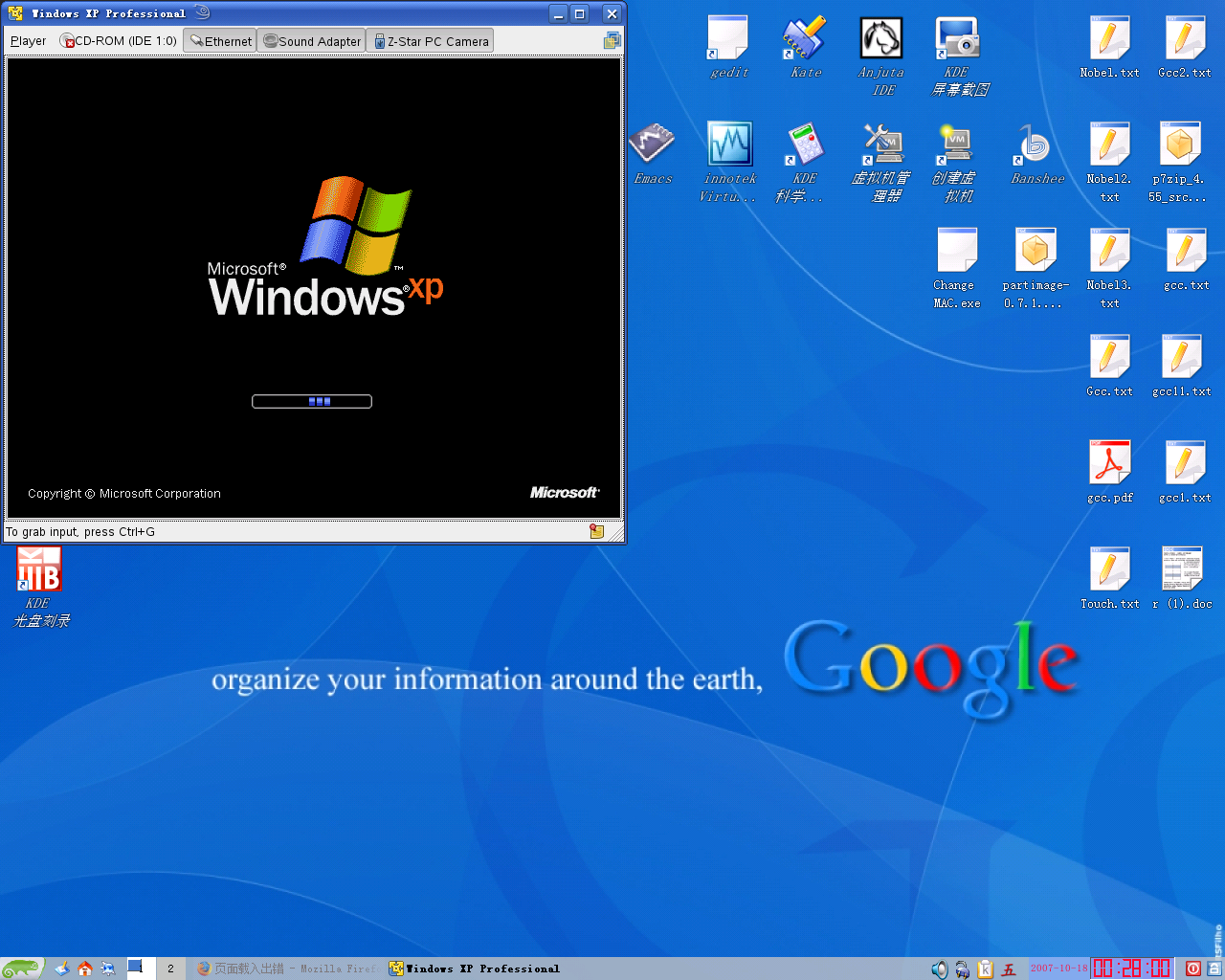Switch to virtual desktop 1 in pager
Image resolution: width=1225 pixels, height=980 pixels.
pyautogui.click(x=140, y=968)
